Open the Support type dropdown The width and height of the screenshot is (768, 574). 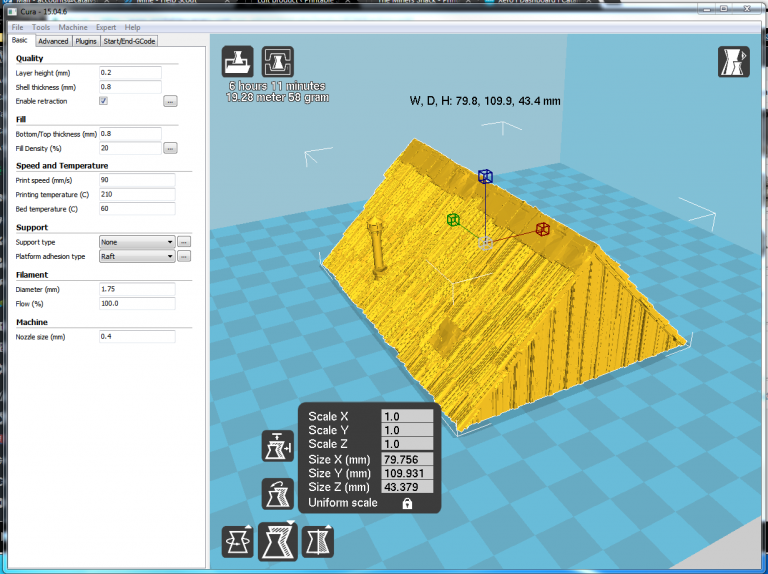[x=137, y=242]
